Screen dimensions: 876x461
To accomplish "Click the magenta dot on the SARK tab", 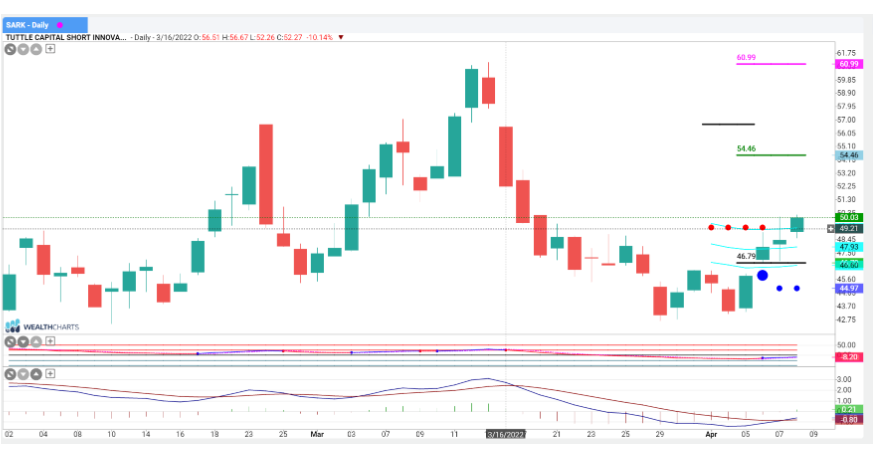I will pos(58,23).
